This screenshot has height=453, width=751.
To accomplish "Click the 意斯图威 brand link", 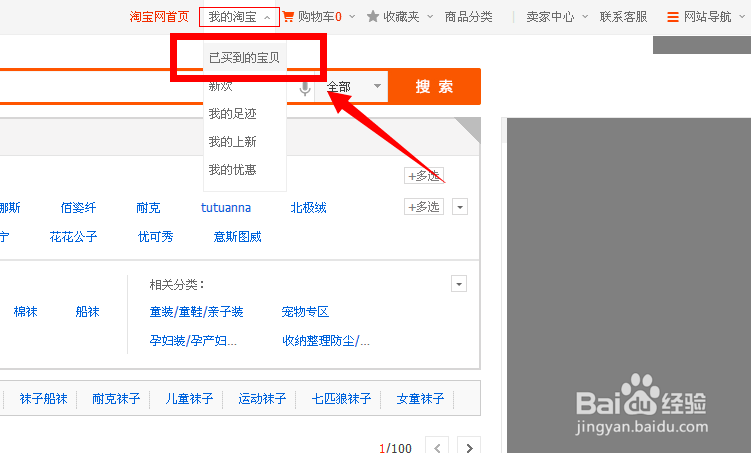I will click(238, 237).
